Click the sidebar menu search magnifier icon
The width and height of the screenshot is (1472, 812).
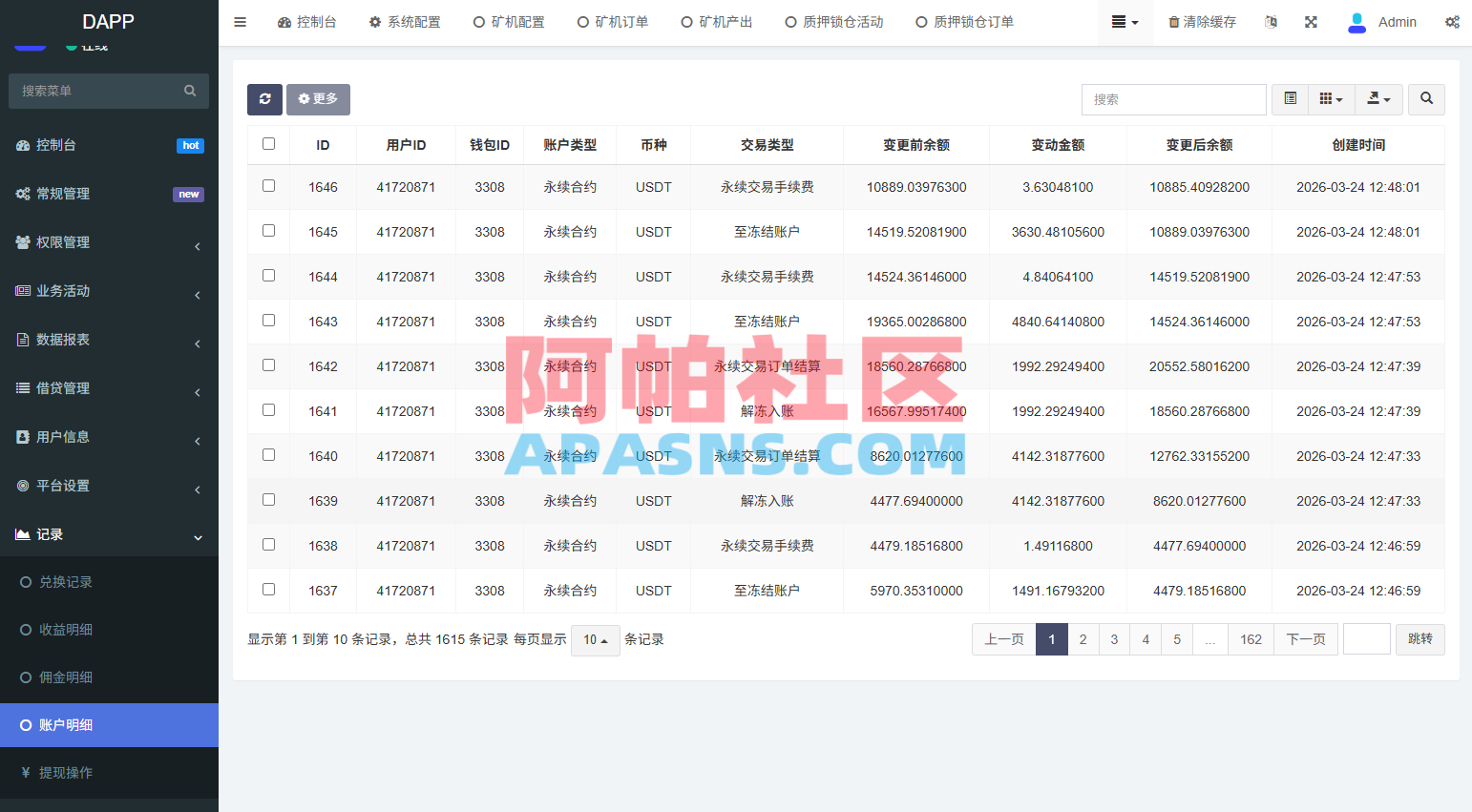click(190, 91)
